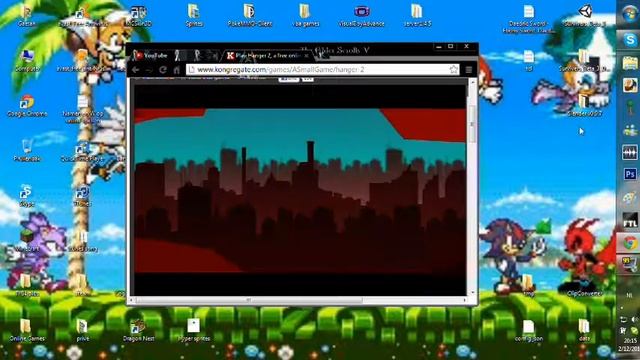Open the Slender folder on desktop
Screen dimensions: 640x360
coord(584,105)
